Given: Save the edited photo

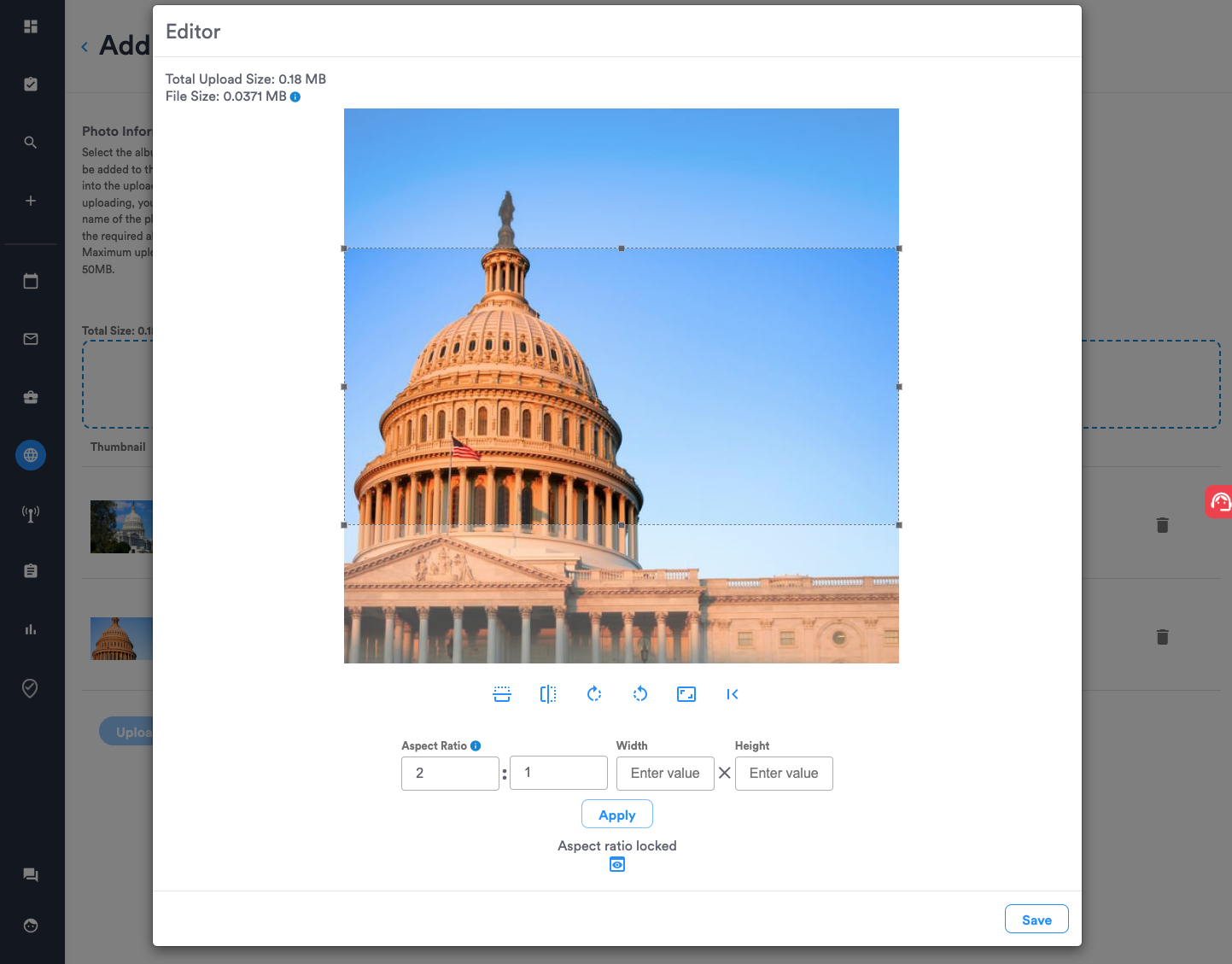Looking at the screenshot, I should click(x=1036, y=919).
